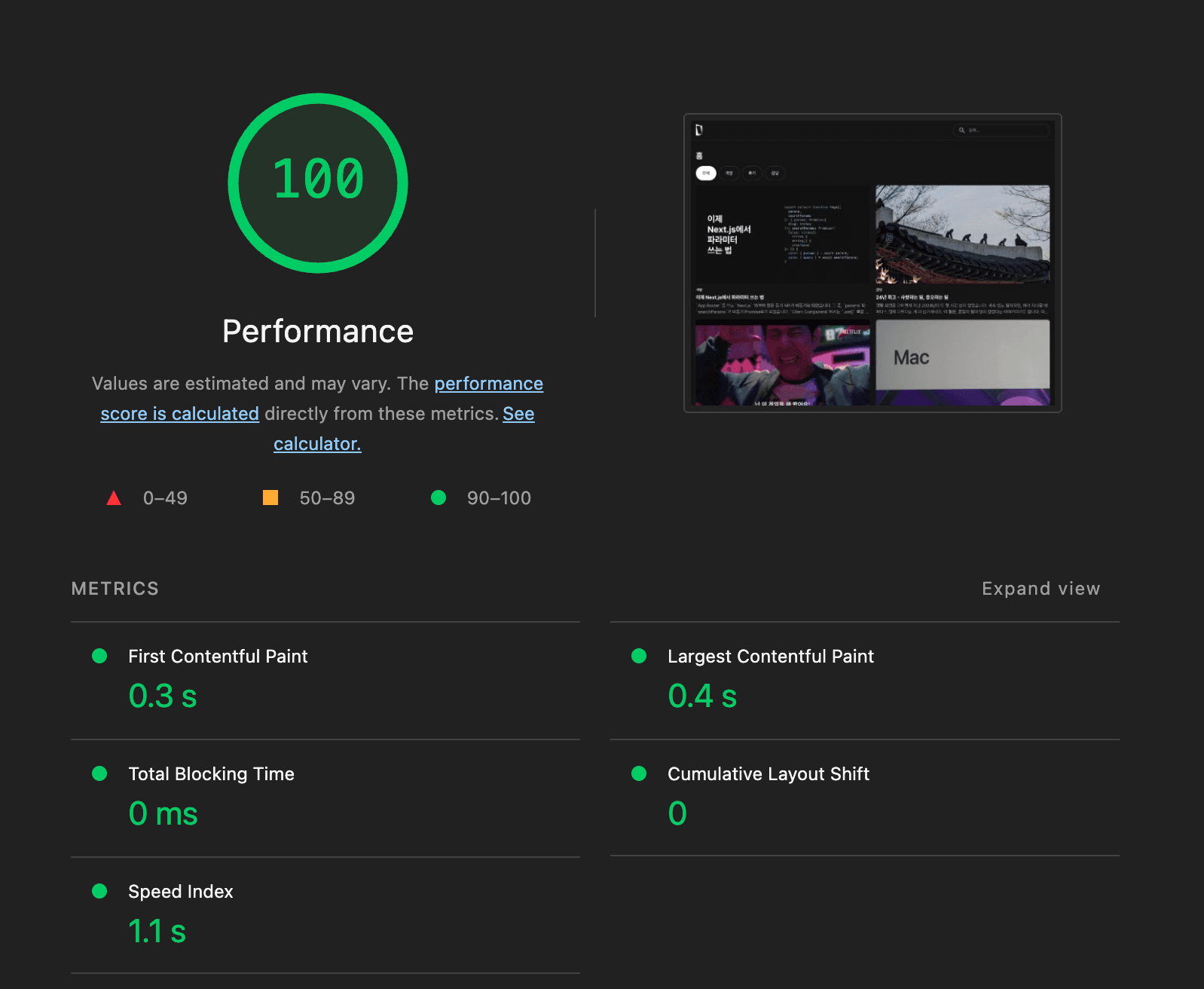1204x989 pixels.
Task: Click the page screenshot thumbnail
Action: [x=872, y=263]
